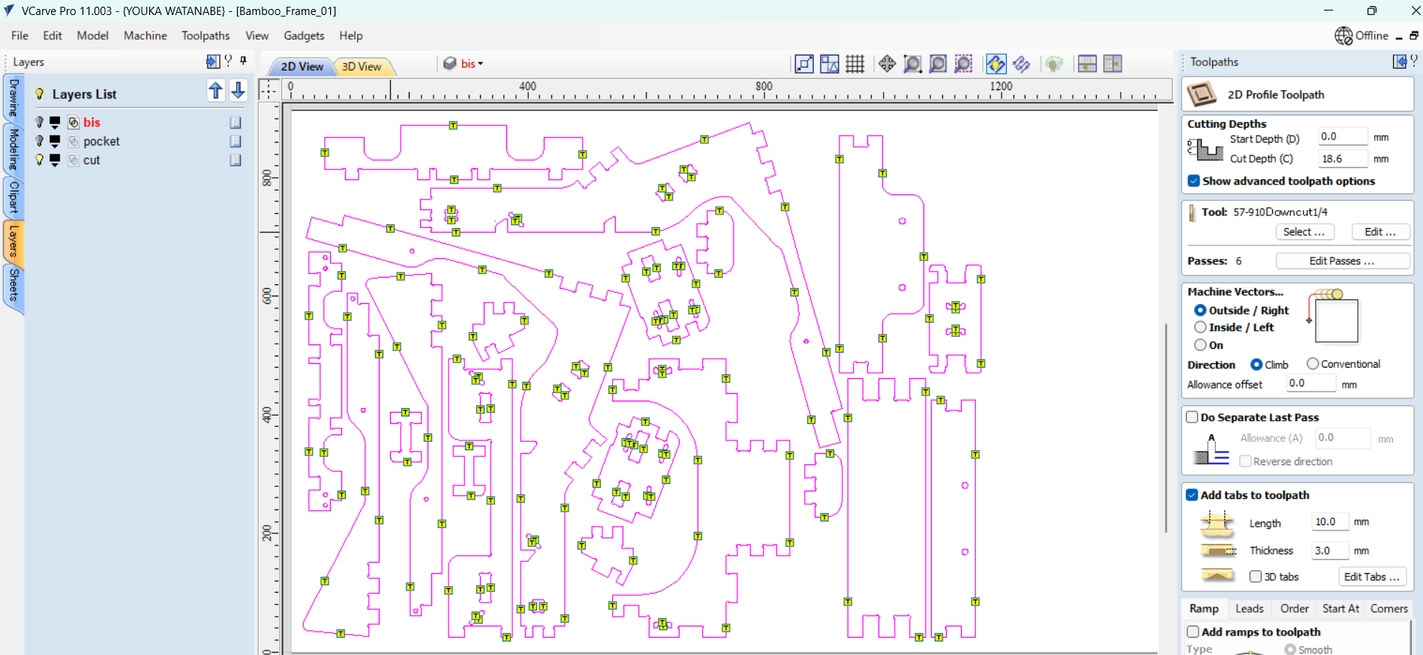Open the Gadgets menu
The image size is (1423, 655).
[x=304, y=35]
